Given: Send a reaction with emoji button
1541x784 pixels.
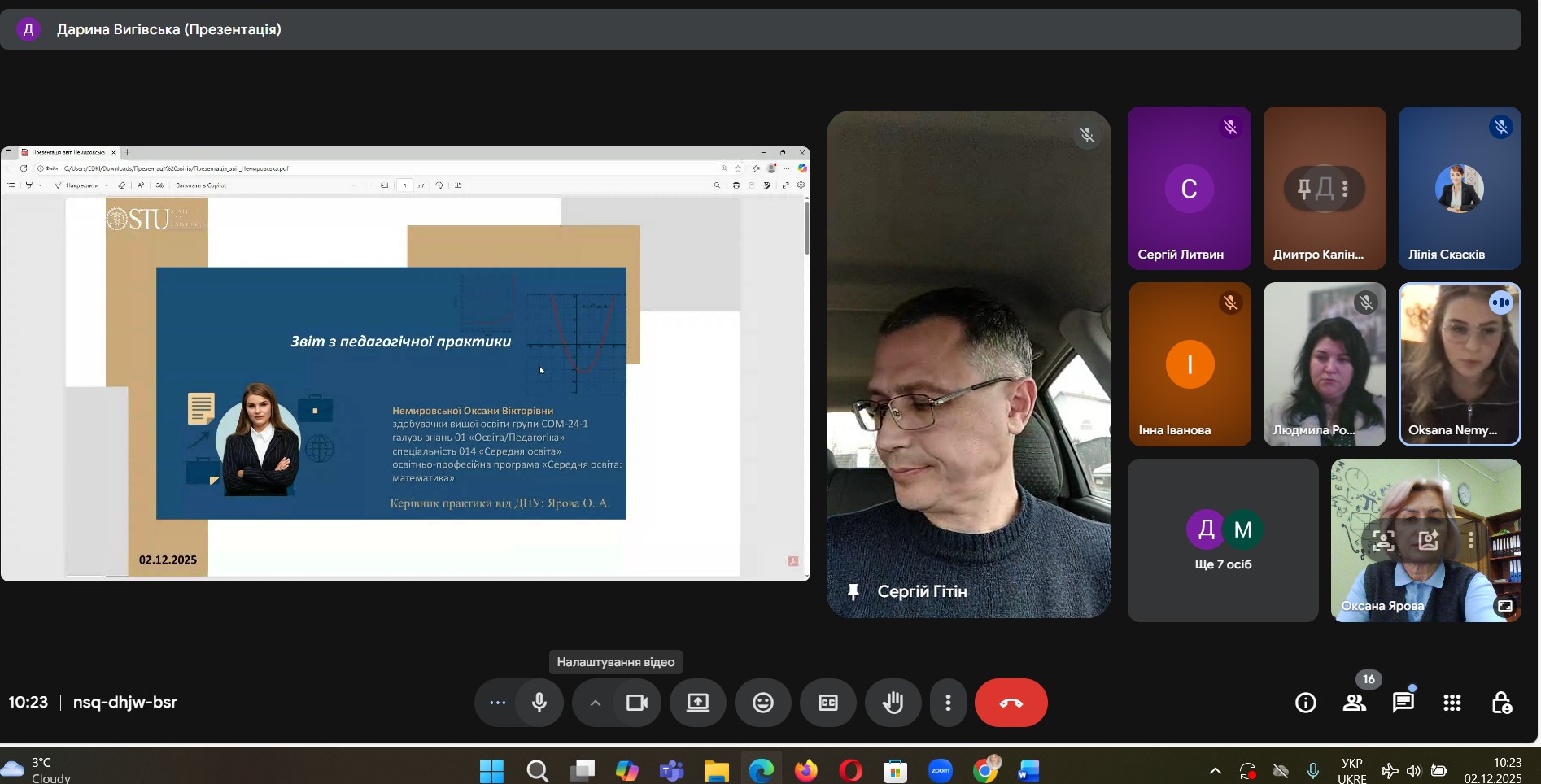Looking at the screenshot, I should 762,703.
